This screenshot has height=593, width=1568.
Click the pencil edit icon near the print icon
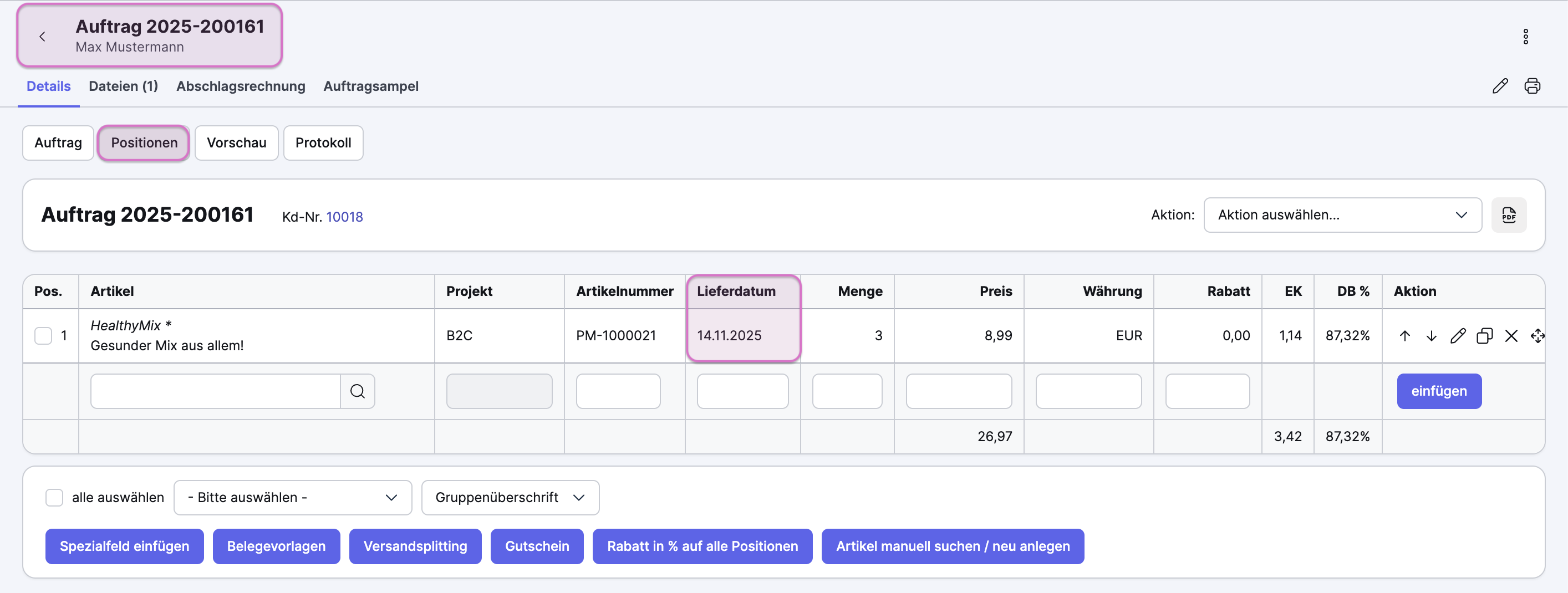point(1500,86)
